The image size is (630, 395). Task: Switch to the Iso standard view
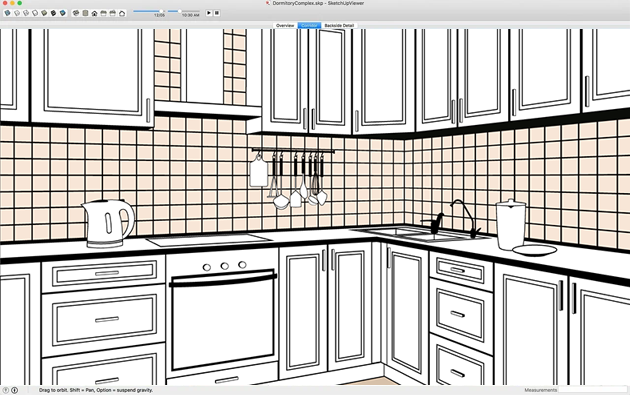(x=76, y=13)
